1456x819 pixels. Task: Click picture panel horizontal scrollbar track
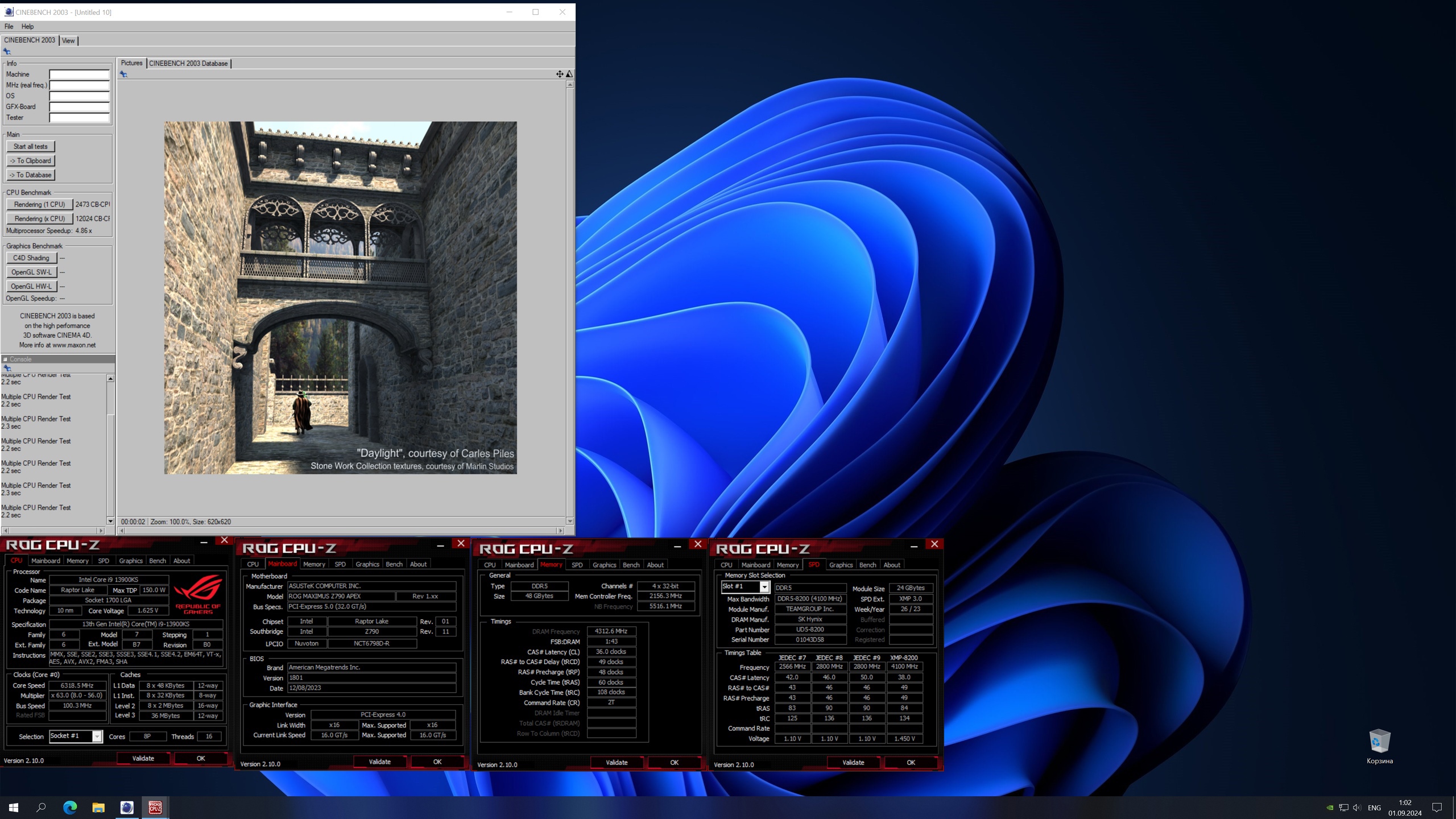(341, 531)
